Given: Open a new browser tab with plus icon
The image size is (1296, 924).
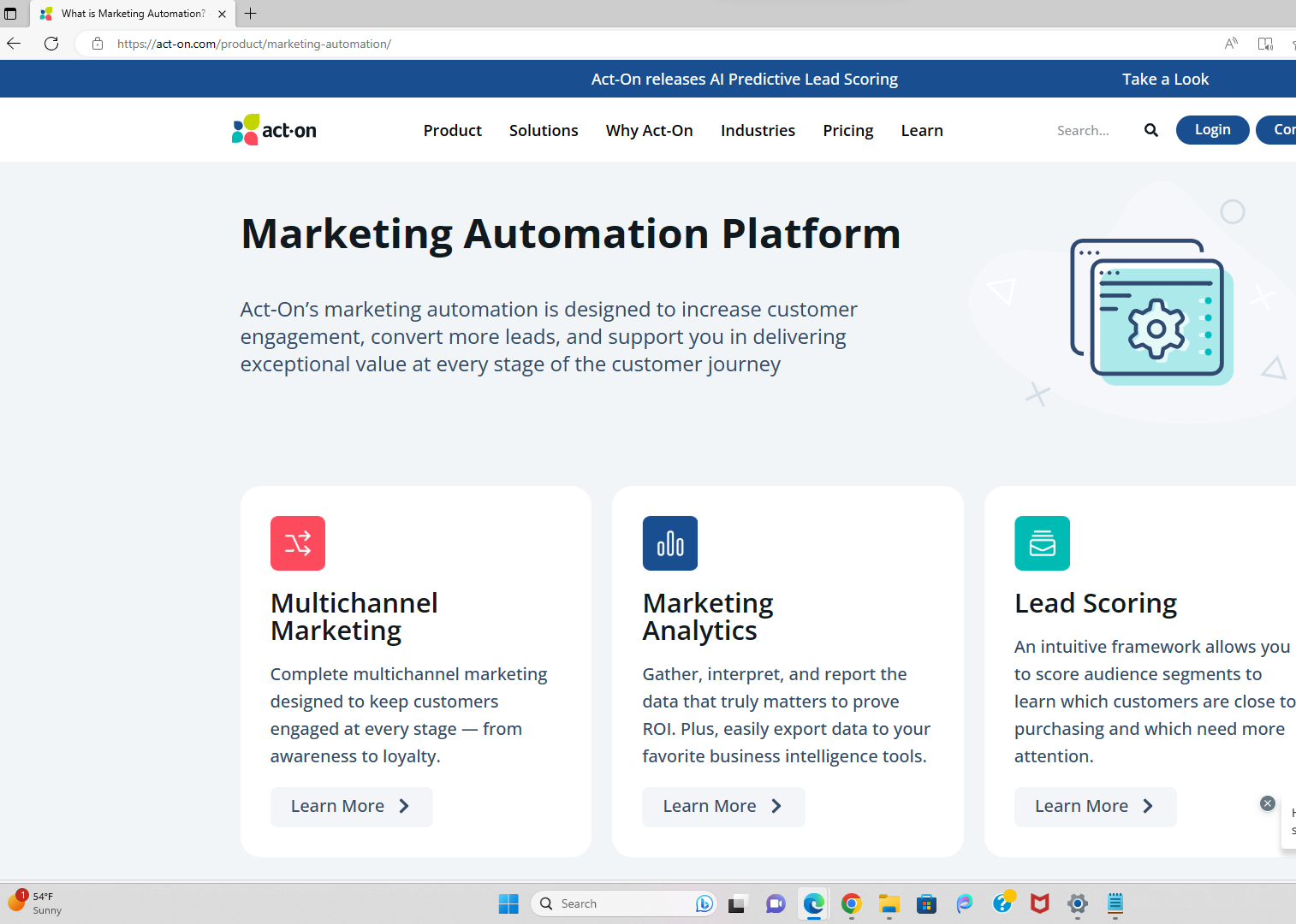Looking at the screenshot, I should click(x=251, y=14).
